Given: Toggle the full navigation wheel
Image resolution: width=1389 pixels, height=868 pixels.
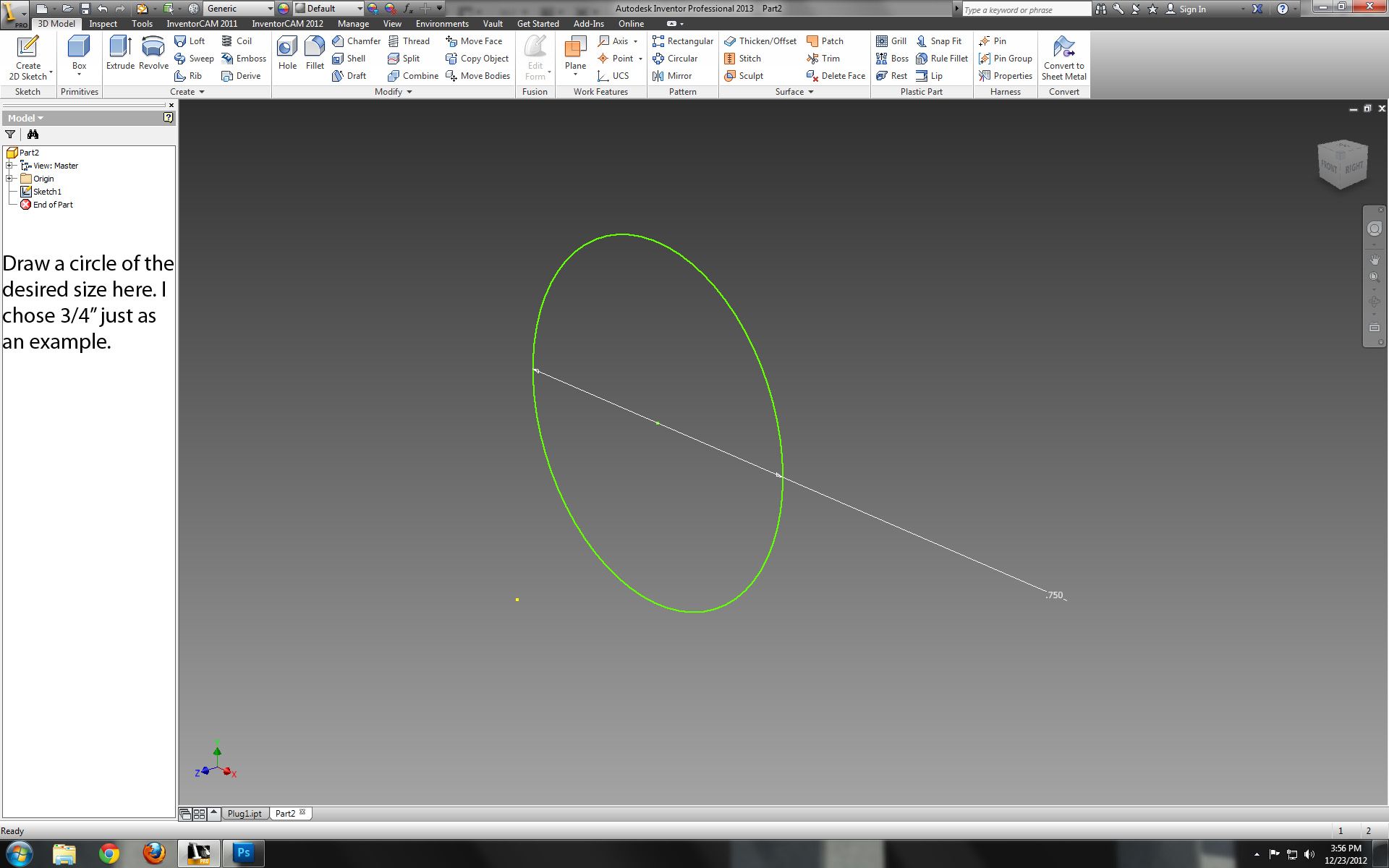Looking at the screenshot, I should click(1374, 229).
